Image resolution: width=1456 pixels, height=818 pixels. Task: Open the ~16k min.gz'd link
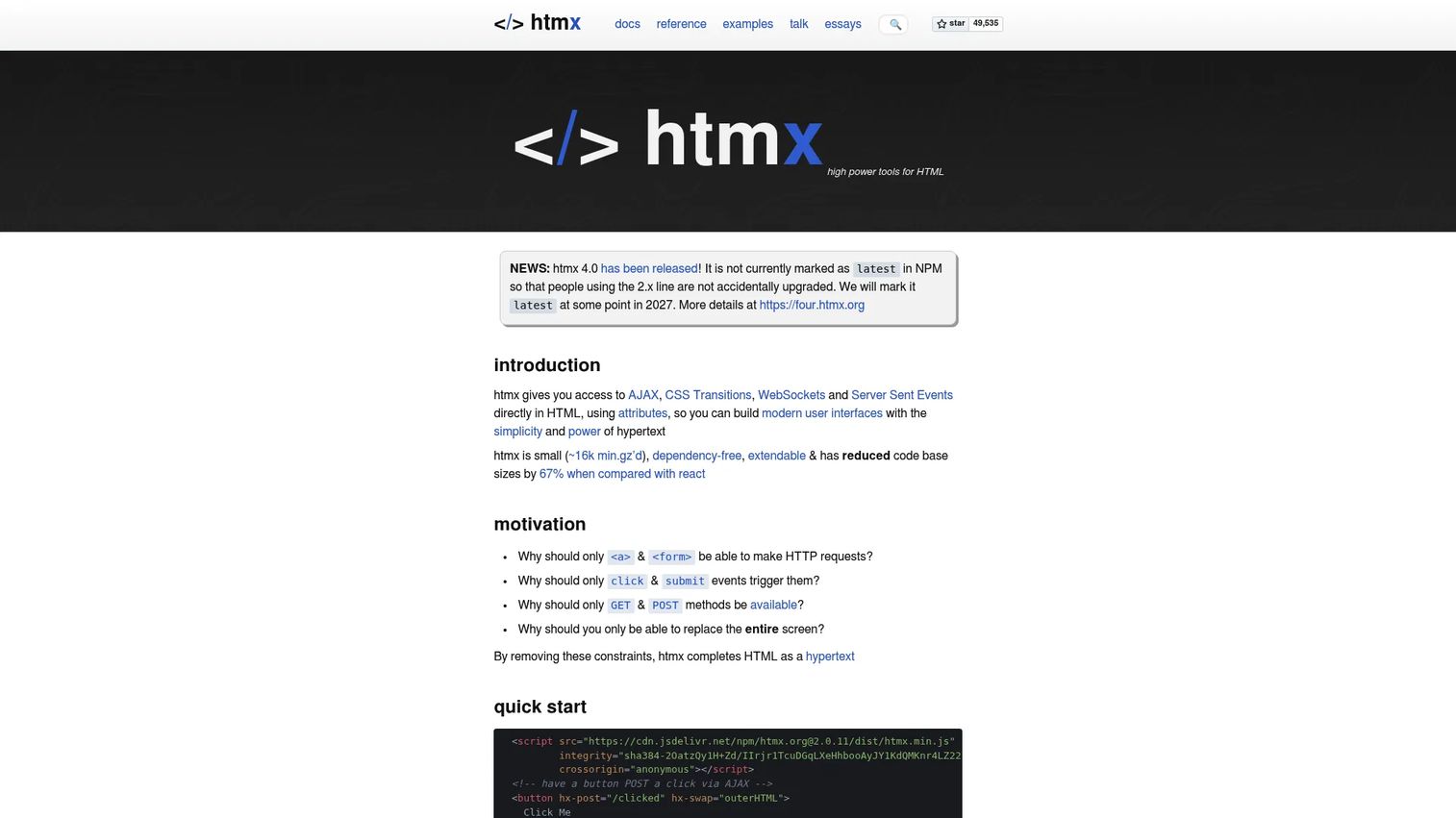tap(605, 456)
